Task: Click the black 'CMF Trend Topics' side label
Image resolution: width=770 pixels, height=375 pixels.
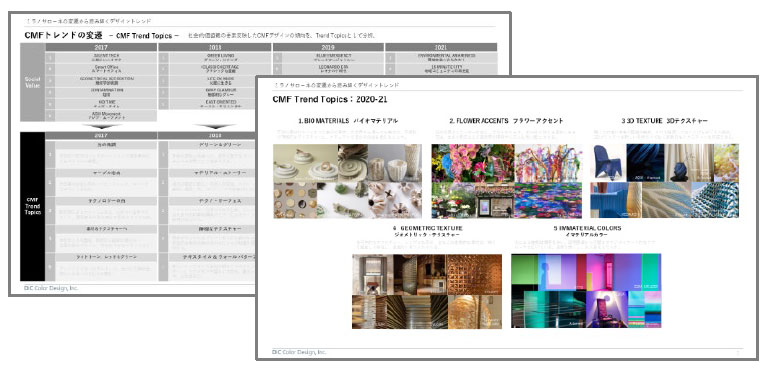Action: 32,206
